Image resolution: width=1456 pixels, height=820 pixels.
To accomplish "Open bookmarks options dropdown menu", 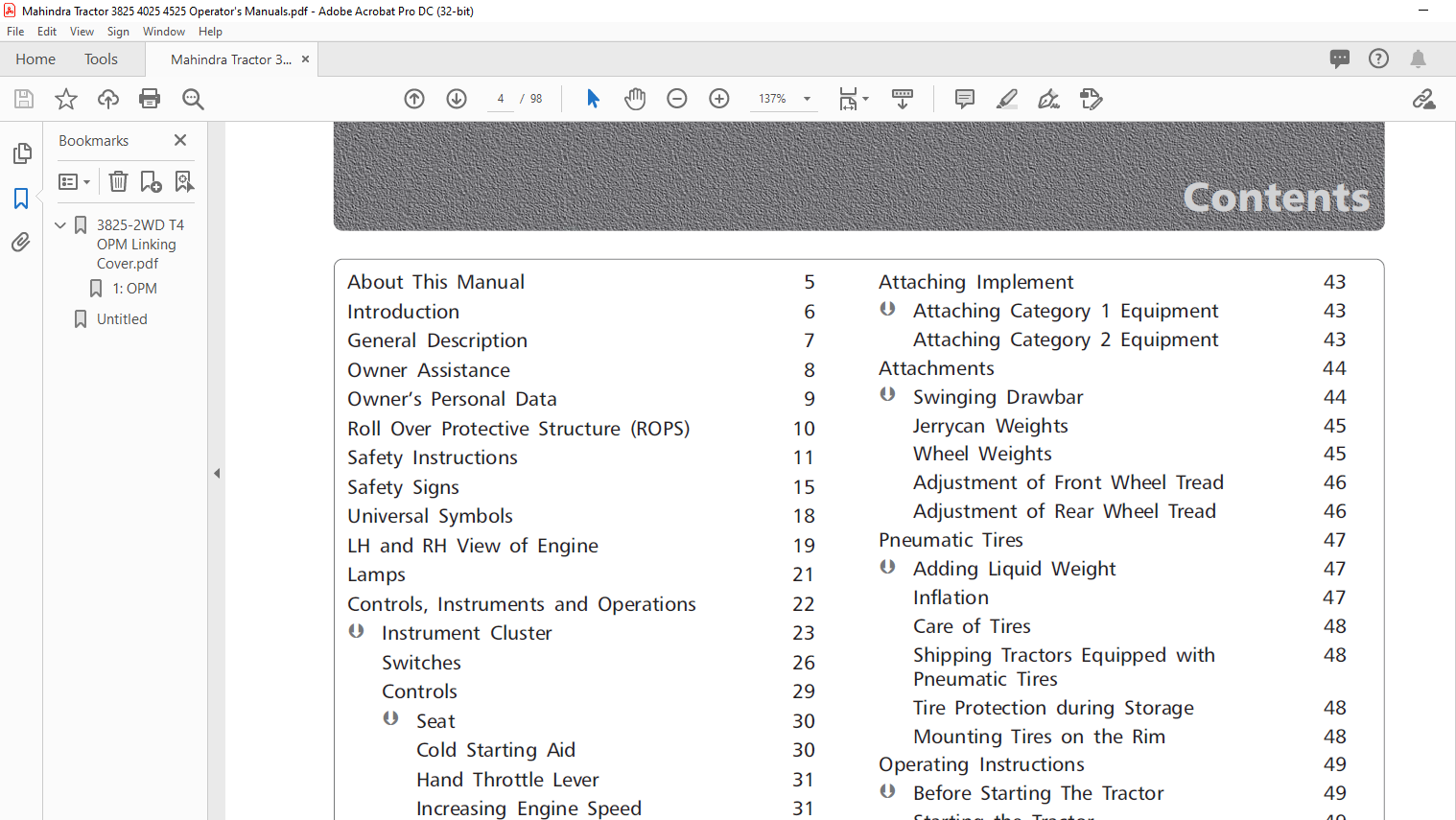I will 74,181.
